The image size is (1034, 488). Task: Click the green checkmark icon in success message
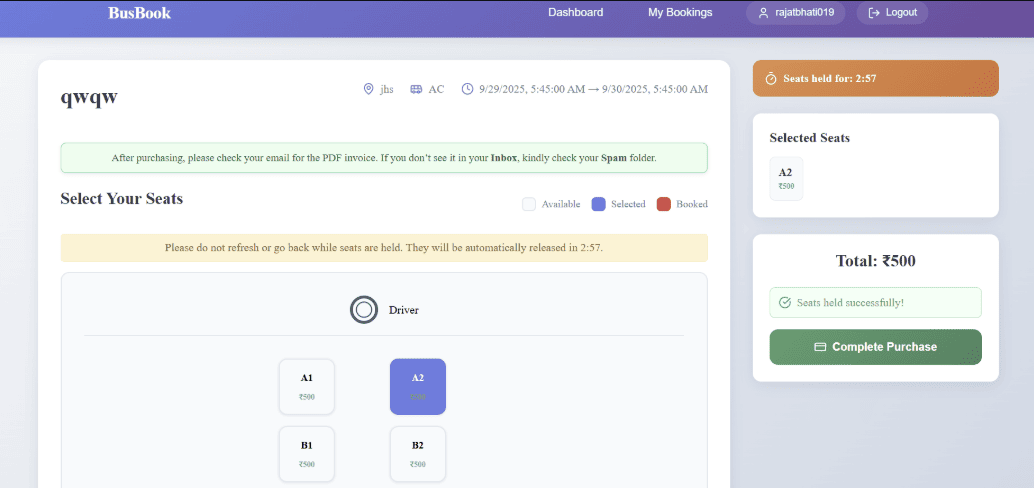(785, 303)
